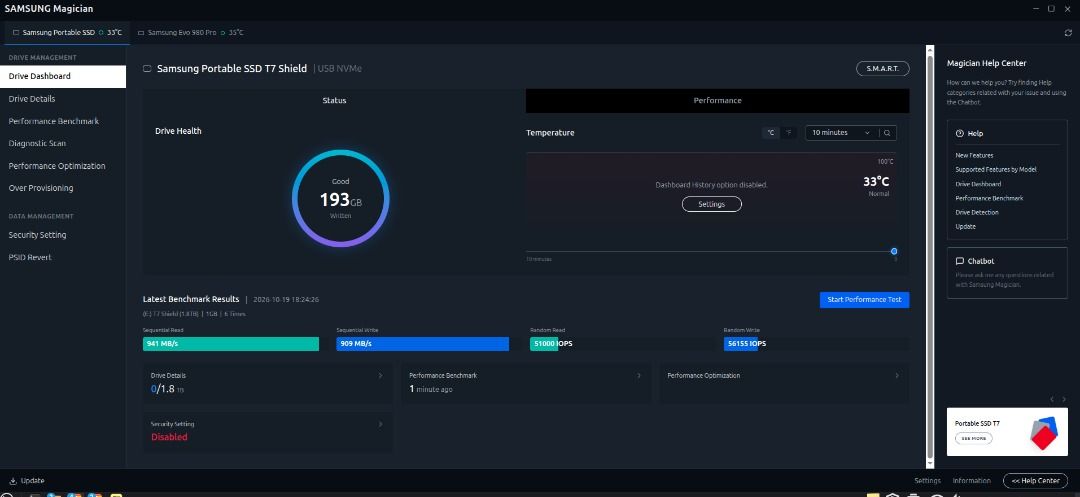The image size is (1080, 497).
Task: Click the Chatbot speech bubble icon
Action: pos(959,262)
